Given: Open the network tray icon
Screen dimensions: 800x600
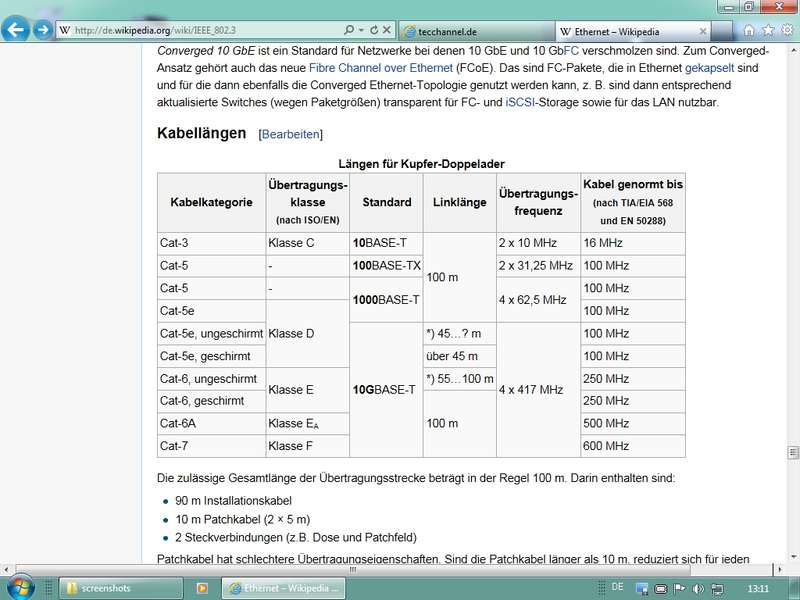Looking at the screenshot, I should tap(717, 589).
